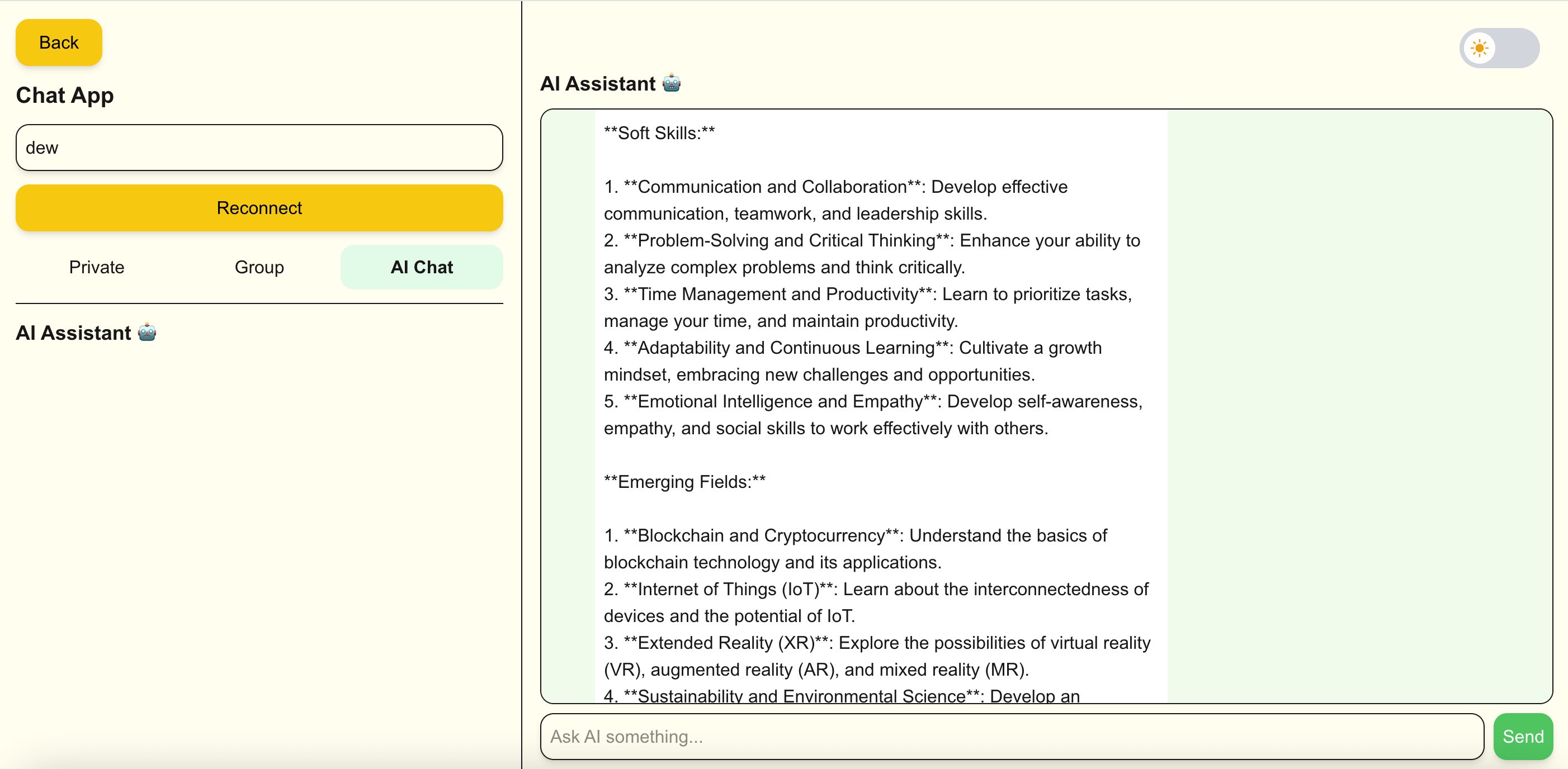Switch to the Private tab
The image size is (1568, 769).
tap(96, 267)
